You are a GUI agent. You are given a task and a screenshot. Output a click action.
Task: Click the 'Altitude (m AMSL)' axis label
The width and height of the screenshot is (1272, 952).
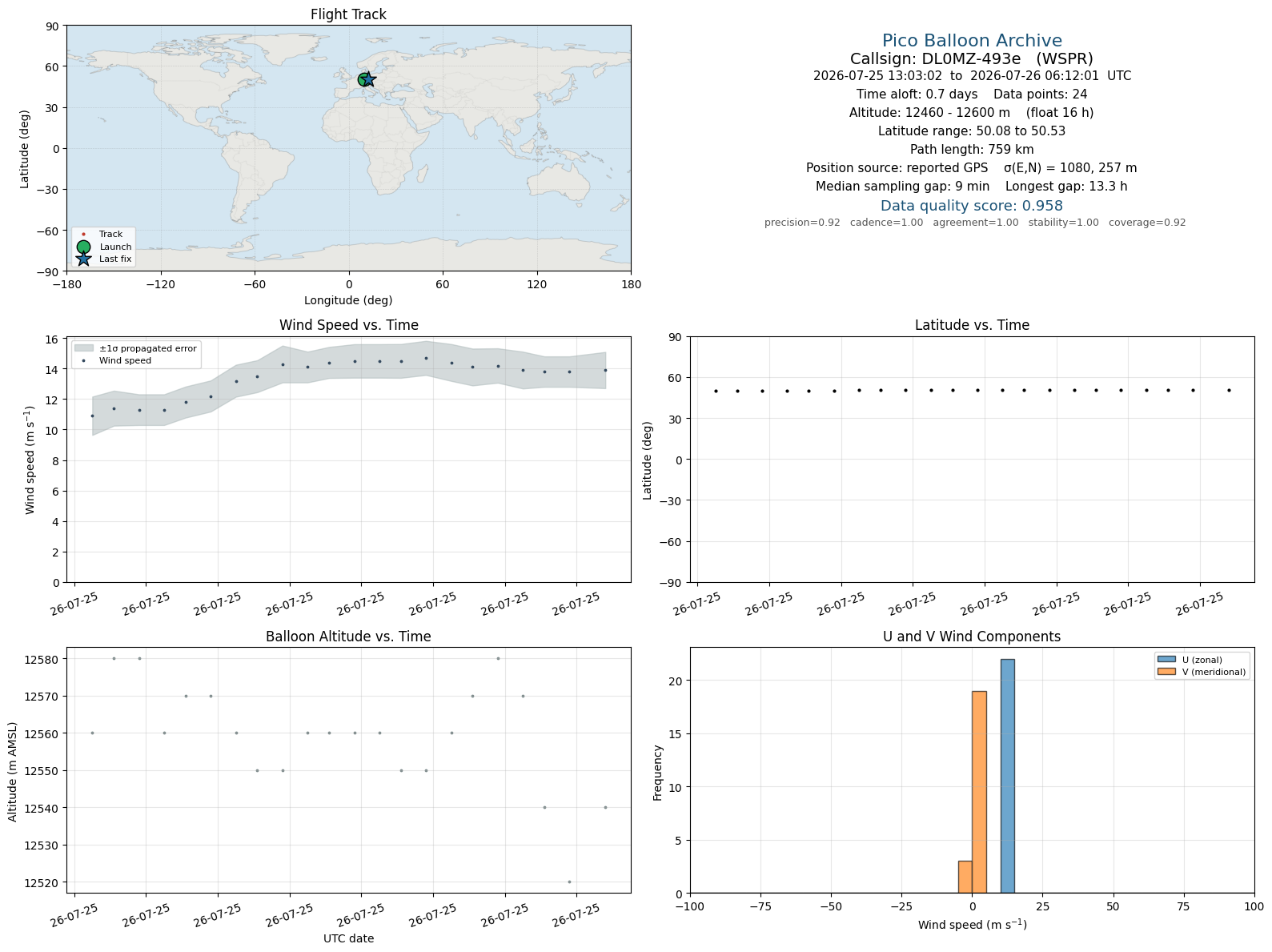pos(13,770)
